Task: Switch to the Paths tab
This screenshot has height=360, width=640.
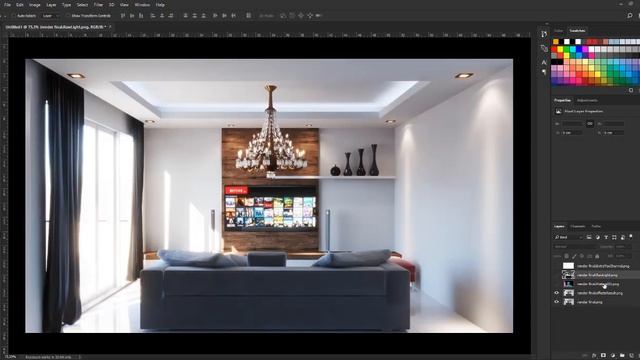Action: pos(596,226)
